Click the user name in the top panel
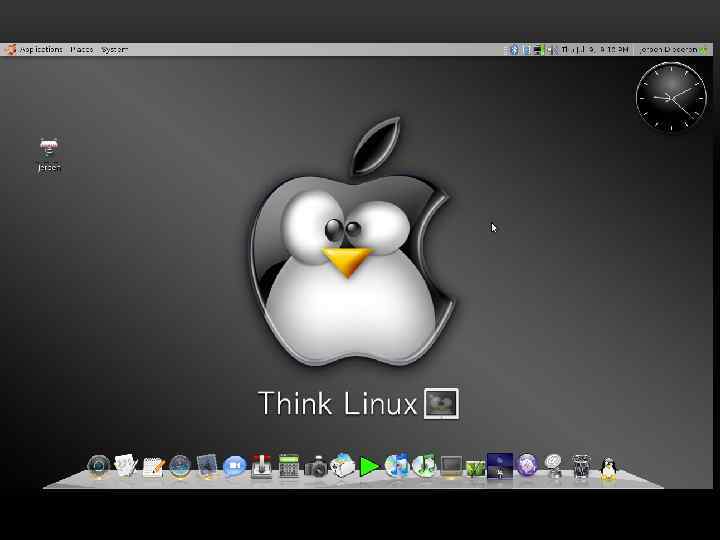Screen dimensions: 720x540 668,50
